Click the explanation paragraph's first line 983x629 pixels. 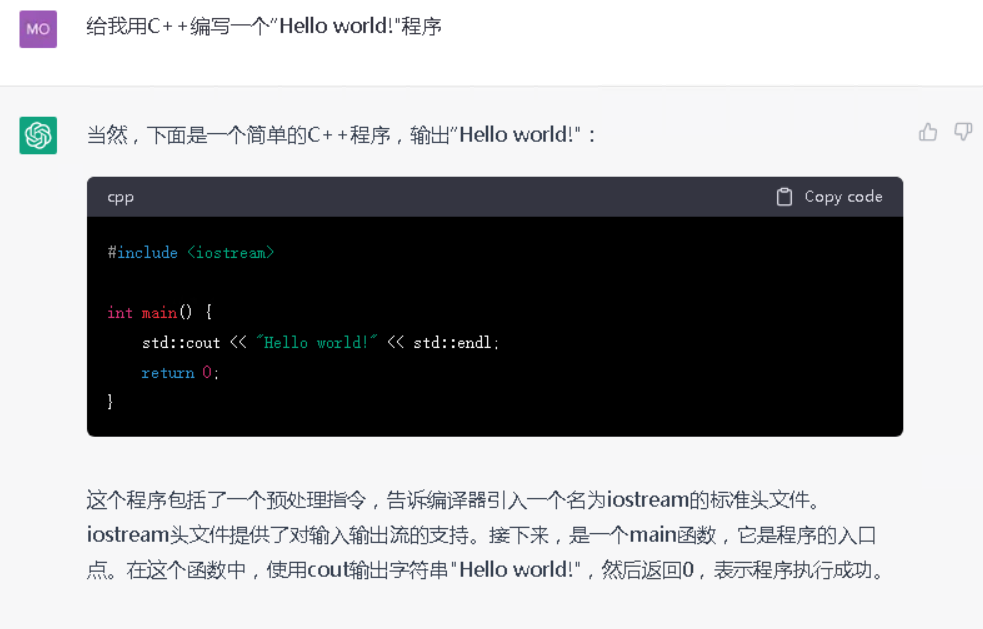tap(453, 500)
